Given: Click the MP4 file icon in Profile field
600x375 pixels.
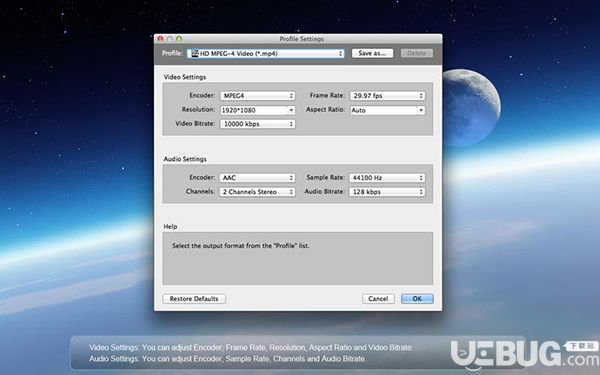Looking at the screenshot, I should pos(195,54).
